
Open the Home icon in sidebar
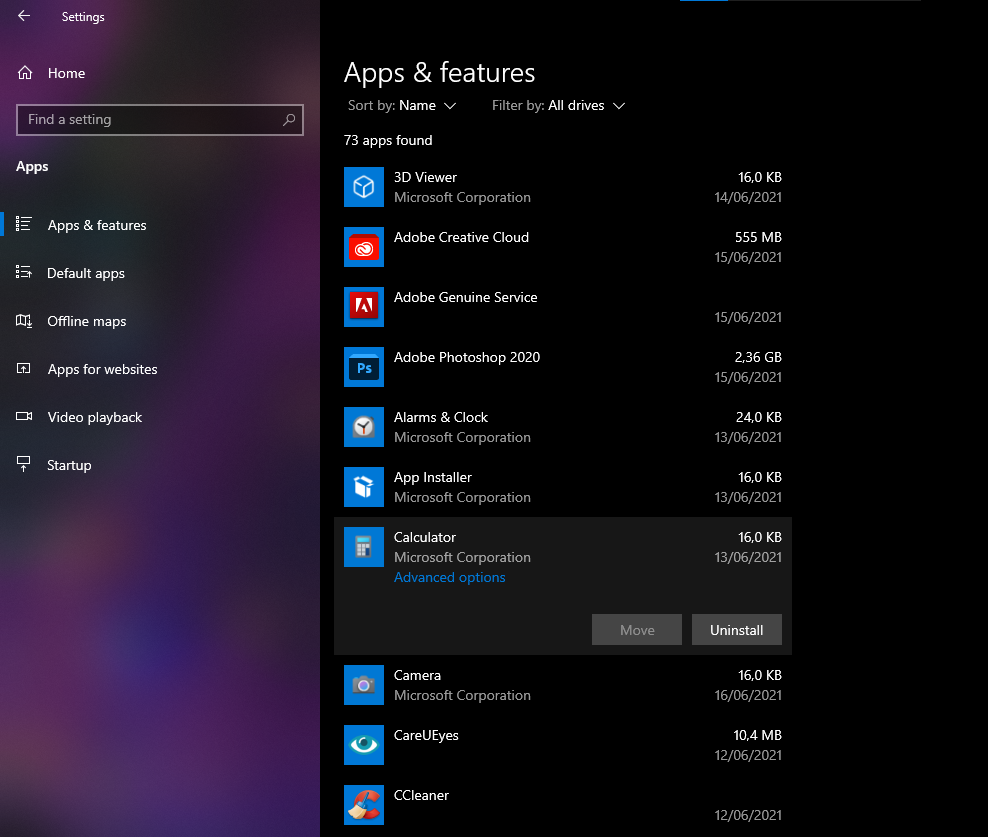(25, 73)
